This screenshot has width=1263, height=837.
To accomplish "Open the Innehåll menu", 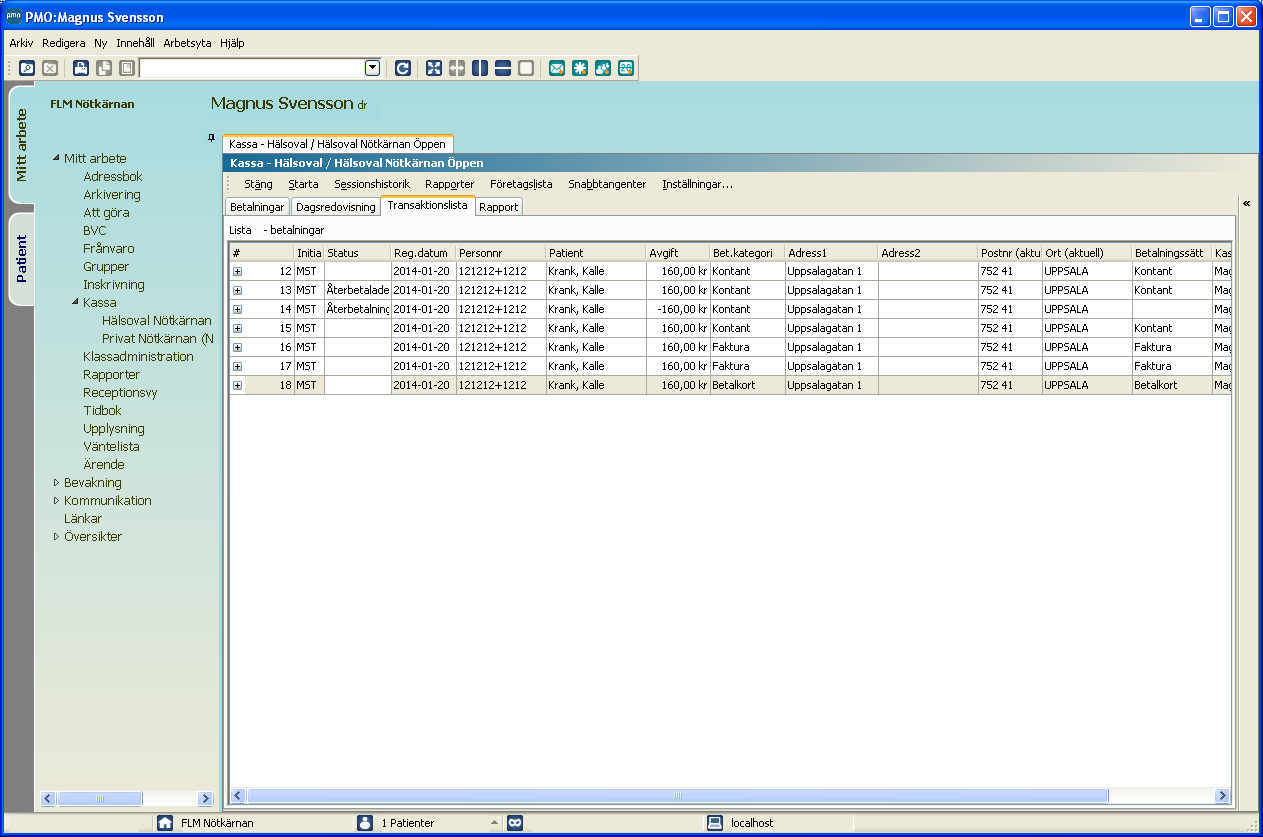I will pos(135,43).
